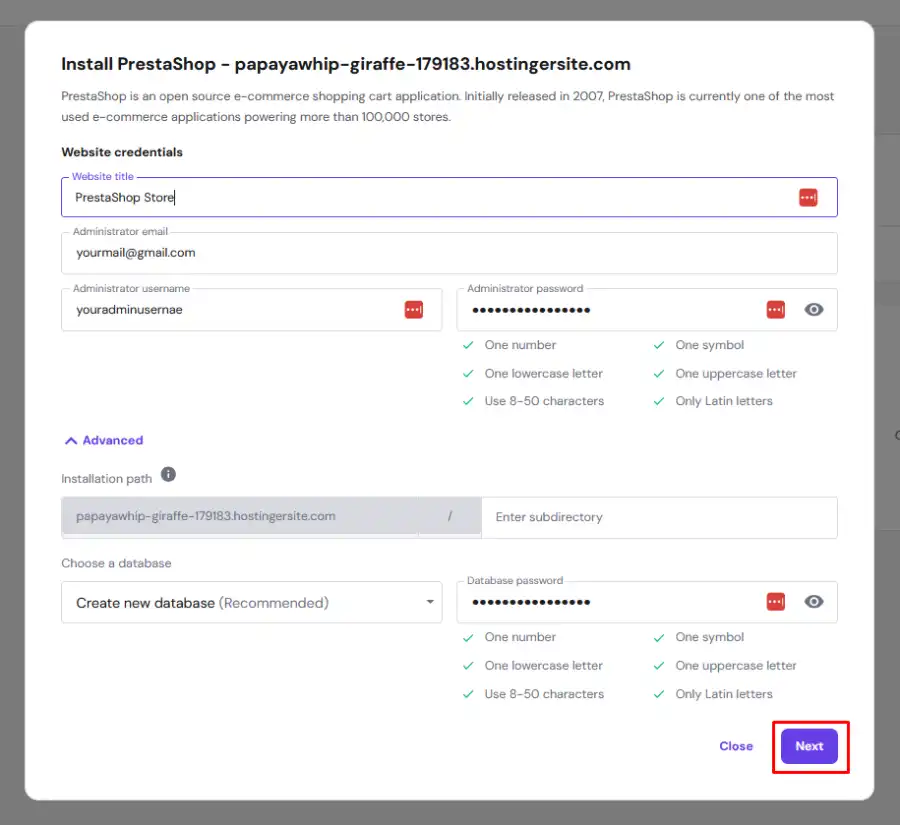The image size is (900, 825).
Task: Click the Install PrestaShop dialog title
Action: [346, 64]
